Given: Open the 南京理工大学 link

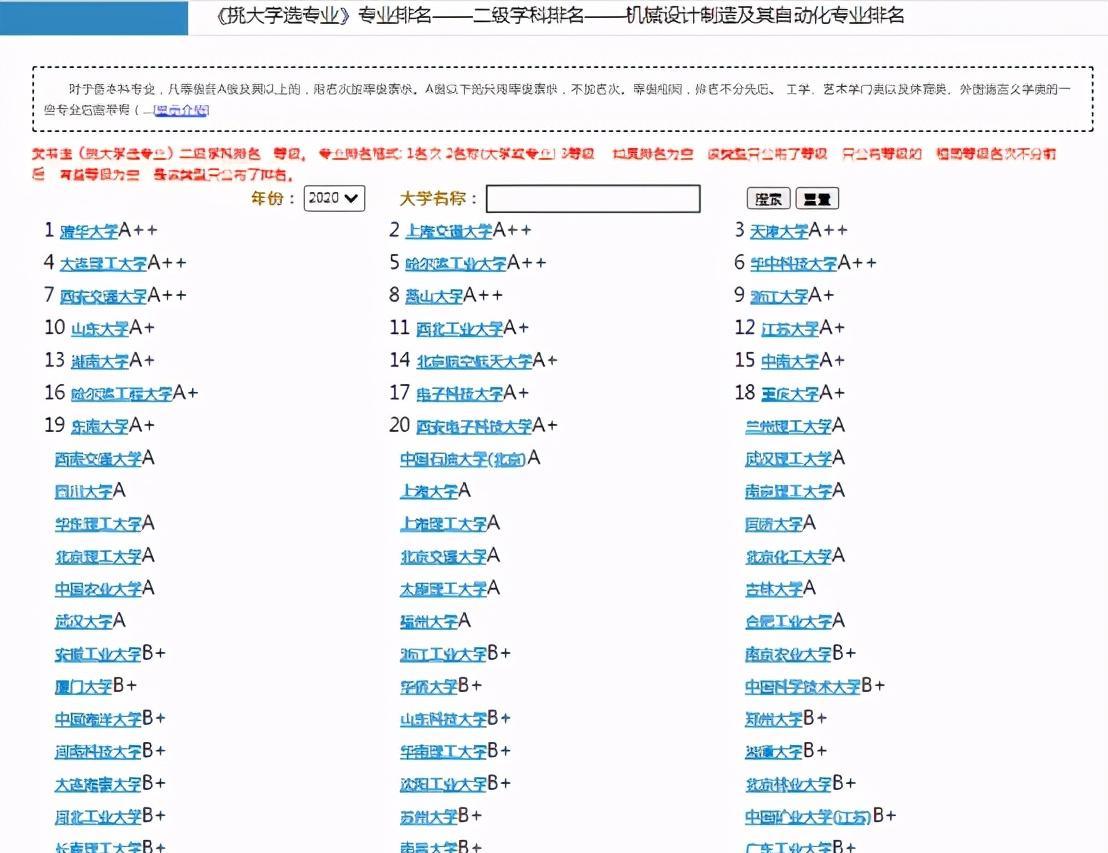Looking at the screenshot, I should pyautogui.click(x=789, y=491).
